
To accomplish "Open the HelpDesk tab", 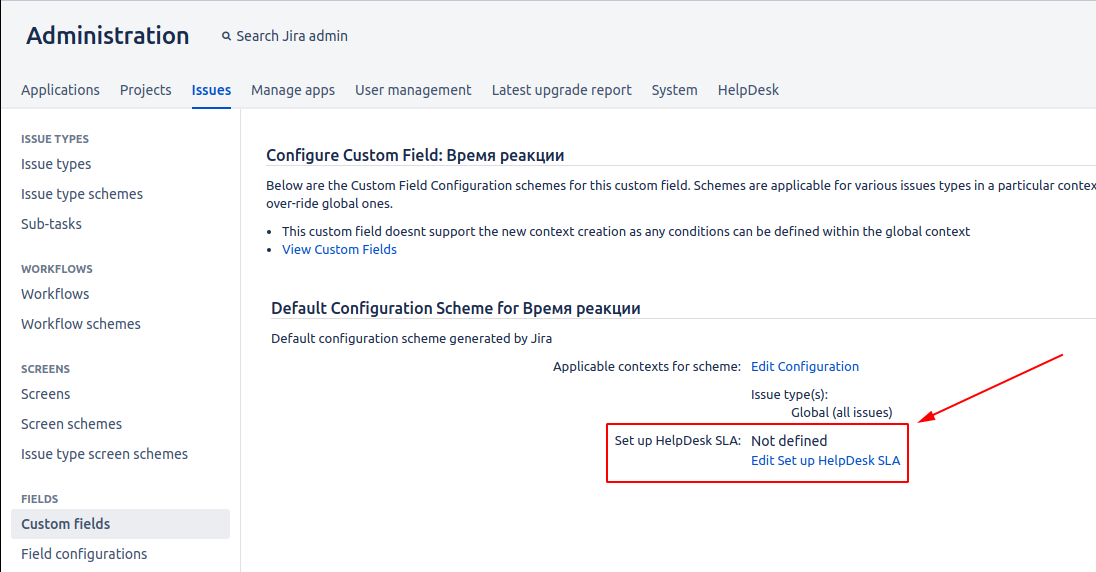I will pos(748,90).
